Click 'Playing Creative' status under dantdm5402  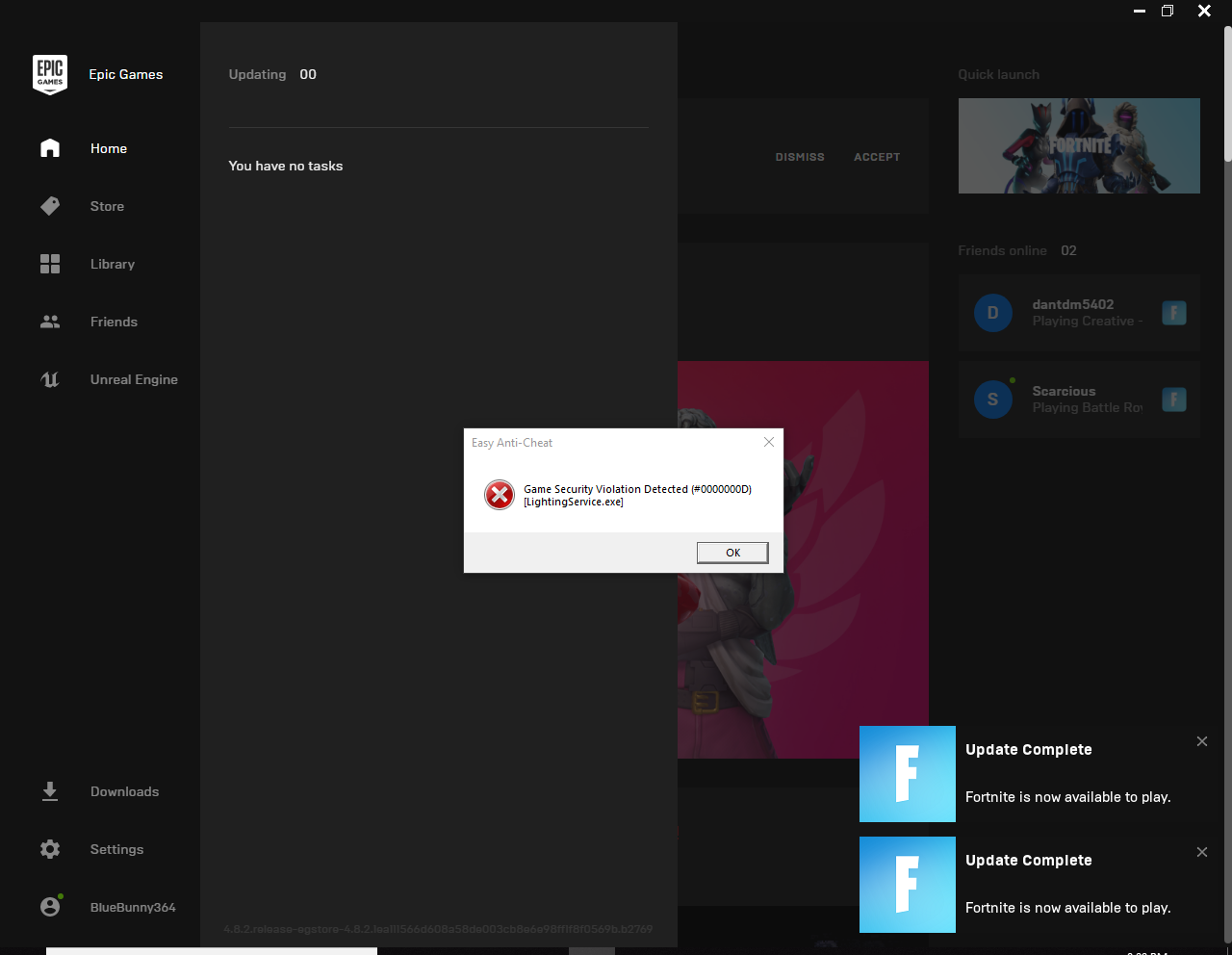1088,321
